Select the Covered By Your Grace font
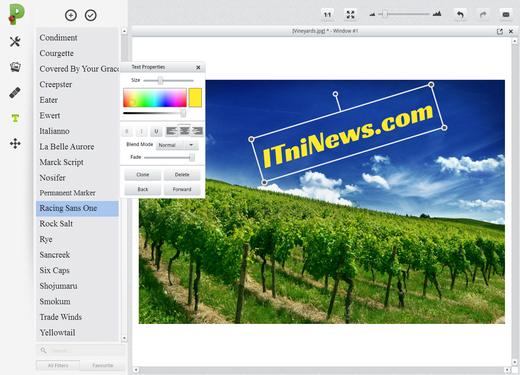520x375 pixels. tap(77, 69)
